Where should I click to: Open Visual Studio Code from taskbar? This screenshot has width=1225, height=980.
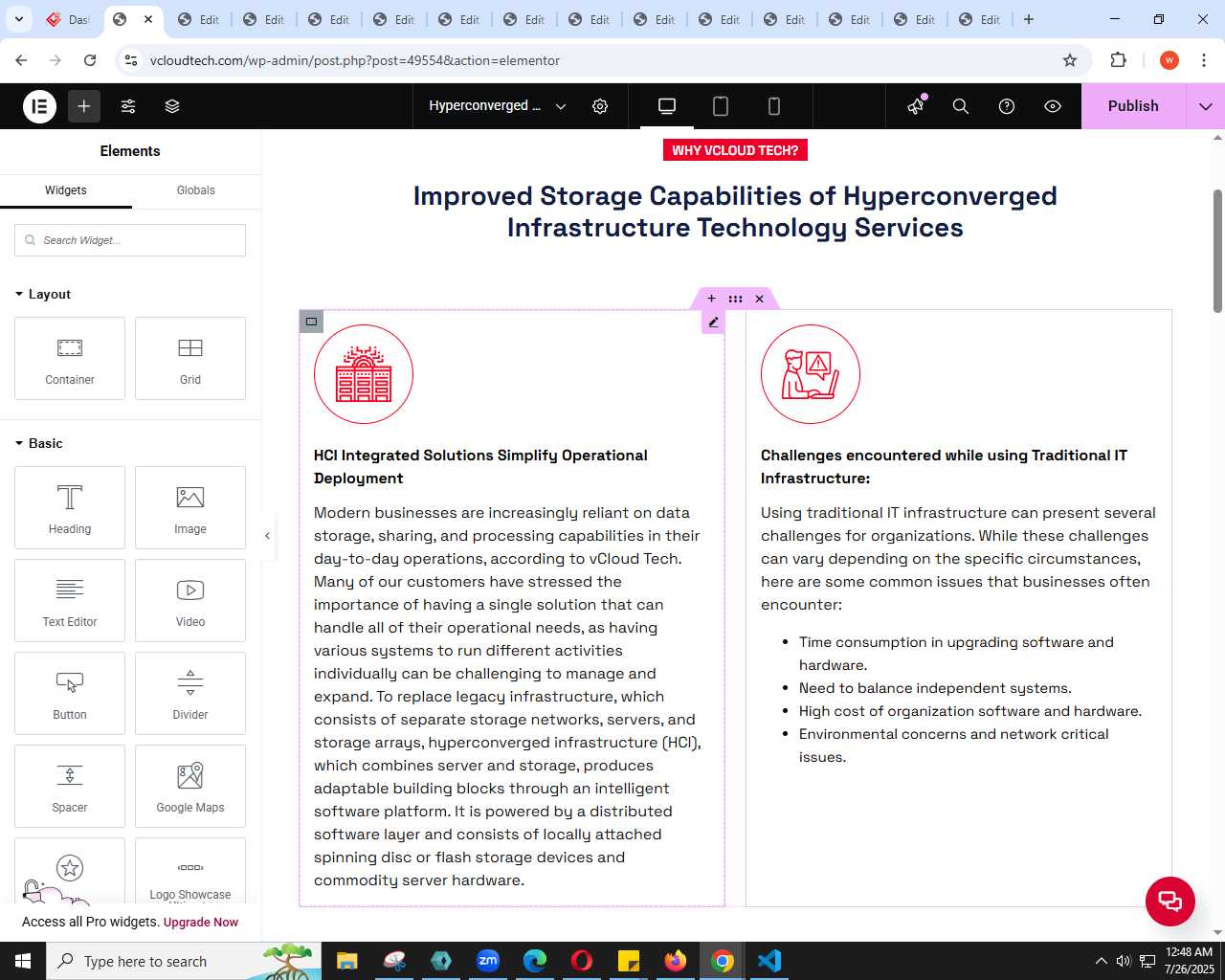769,961
